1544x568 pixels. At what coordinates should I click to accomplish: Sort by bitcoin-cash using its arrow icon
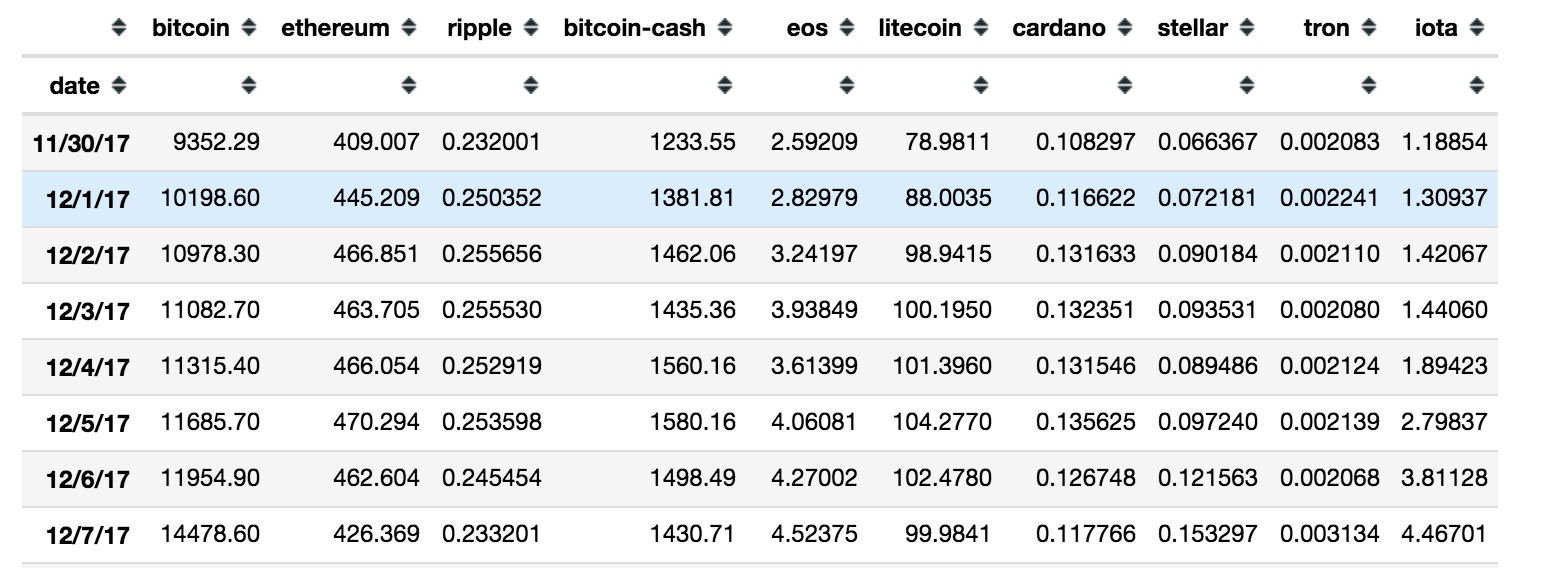tap(725, 29)
